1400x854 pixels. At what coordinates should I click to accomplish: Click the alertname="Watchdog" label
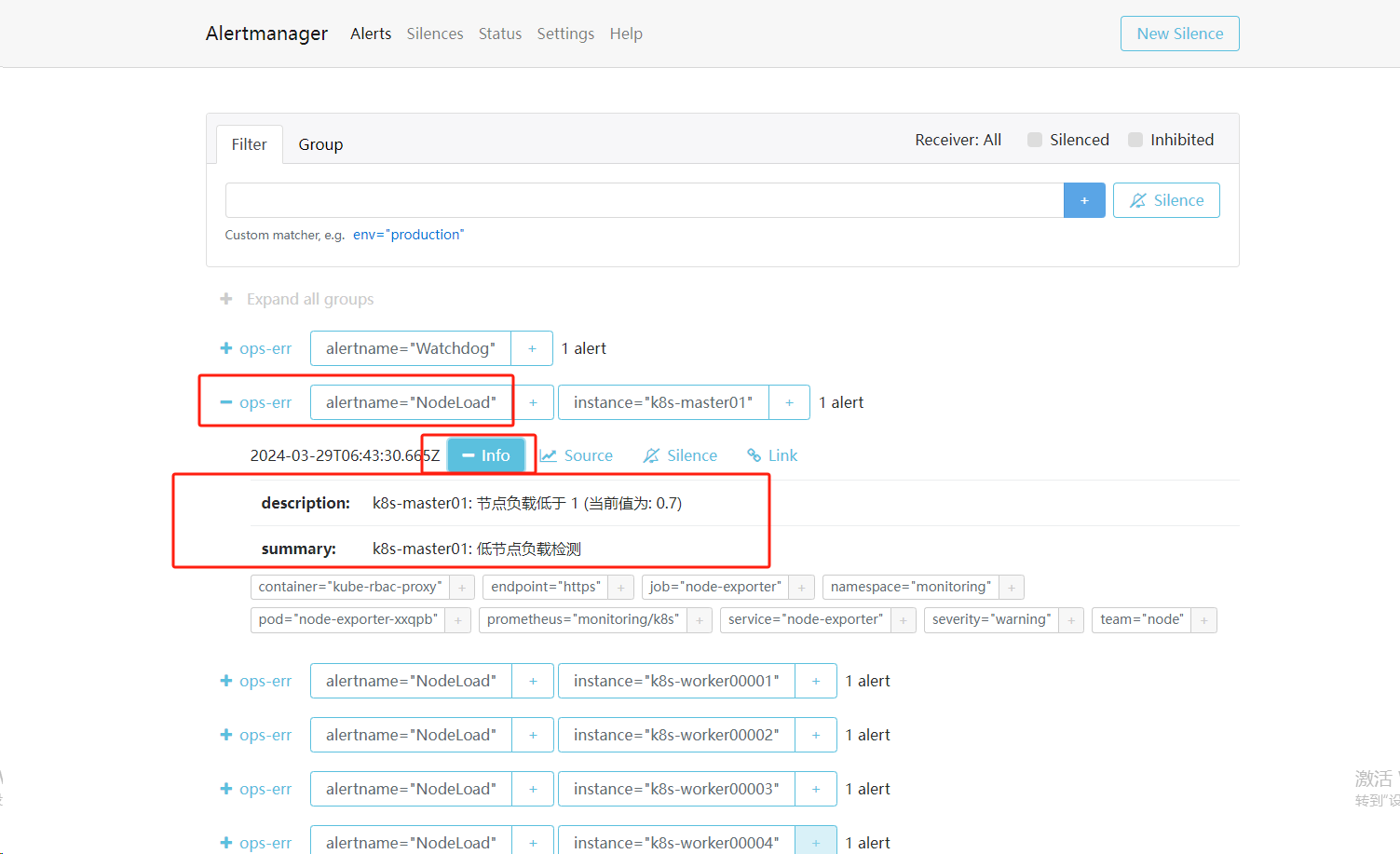pos(411,348)
